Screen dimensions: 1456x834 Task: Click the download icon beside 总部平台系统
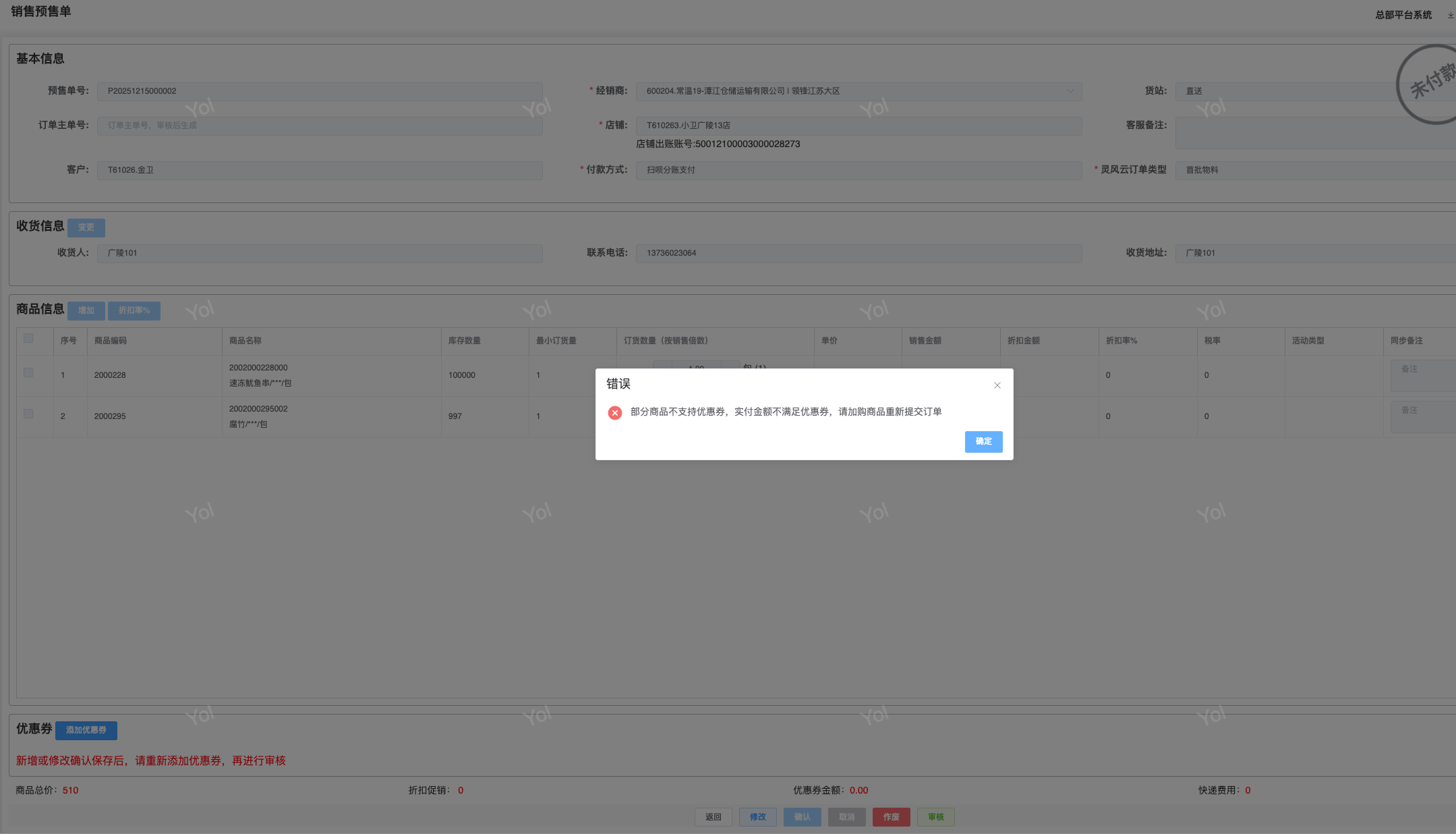click(1450, 16)
